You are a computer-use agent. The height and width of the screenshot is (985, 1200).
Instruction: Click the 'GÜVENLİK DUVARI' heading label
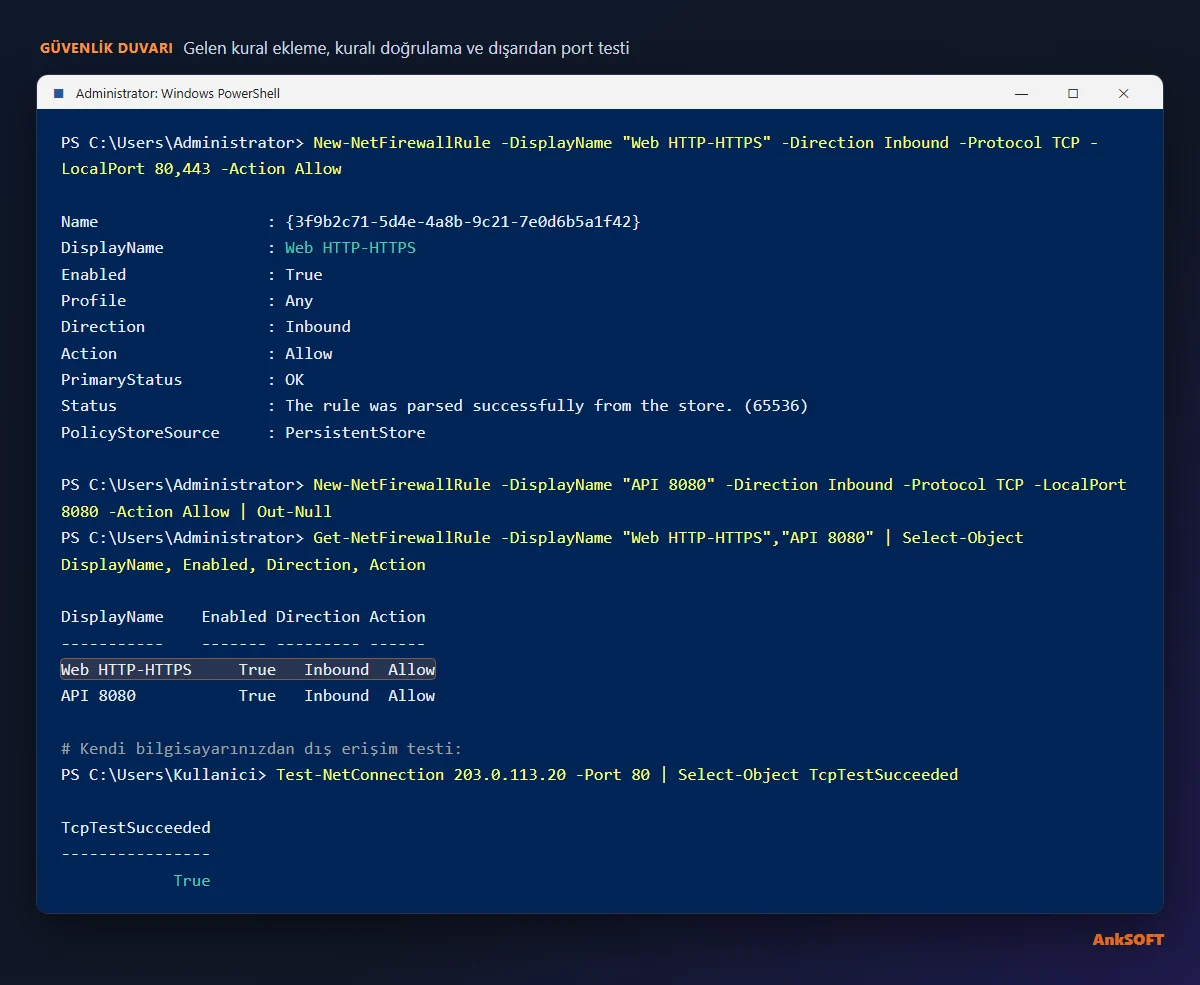[x=106, y=48]
